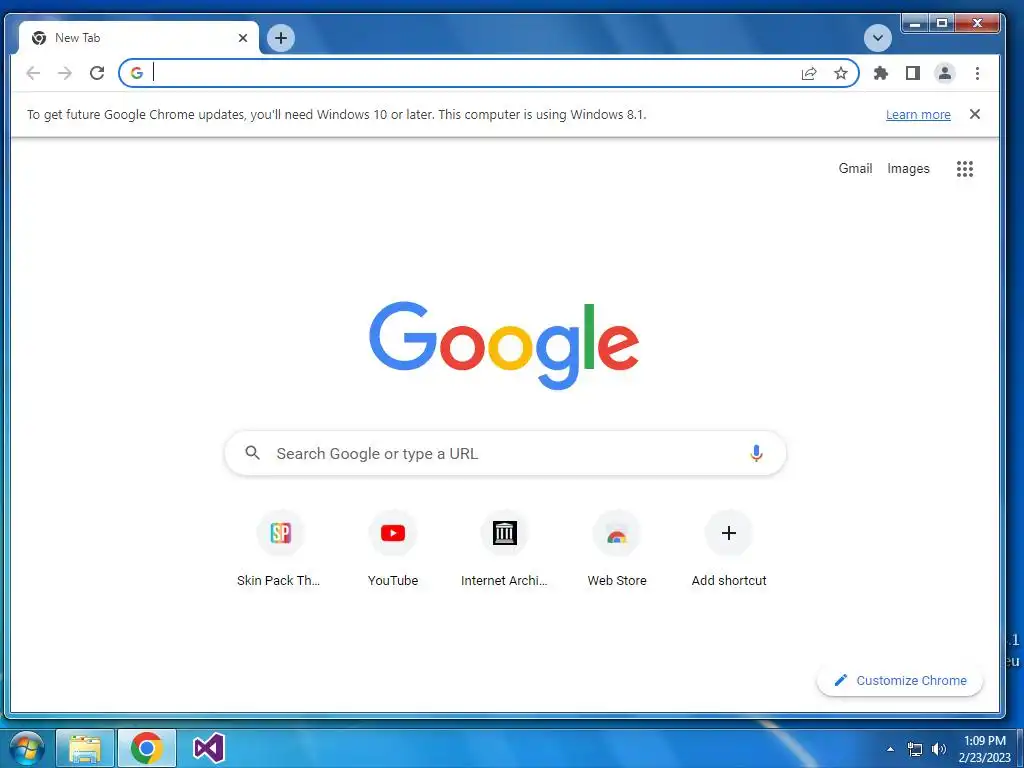Open the Windows Start orb
Viewport: 1024px width, 768px height.
[27, 748]
